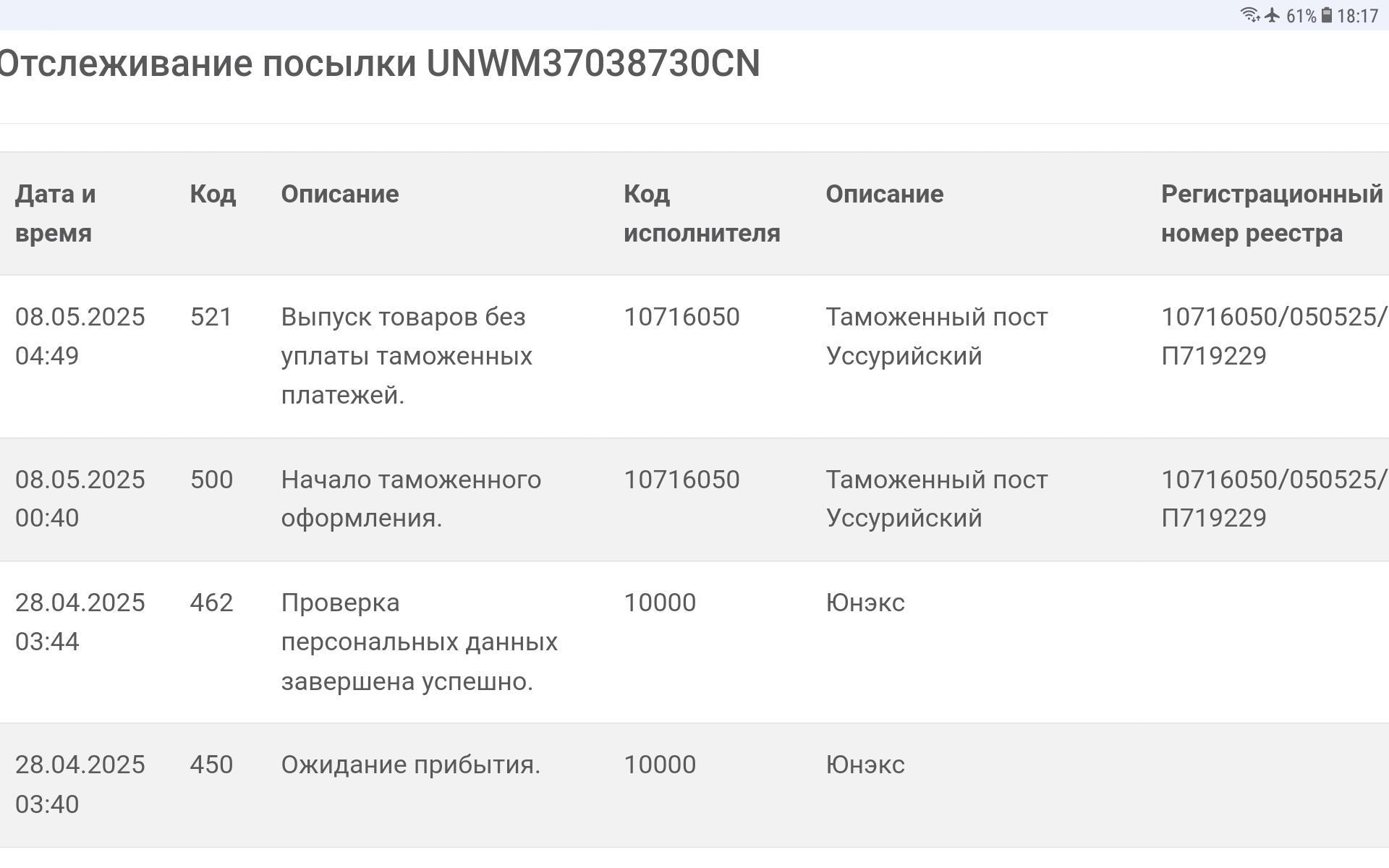The height and width of the screenshot is (868, 1389).
Task: Tap the 18:17 clock in status bar
Action: tap(1358, 16)
